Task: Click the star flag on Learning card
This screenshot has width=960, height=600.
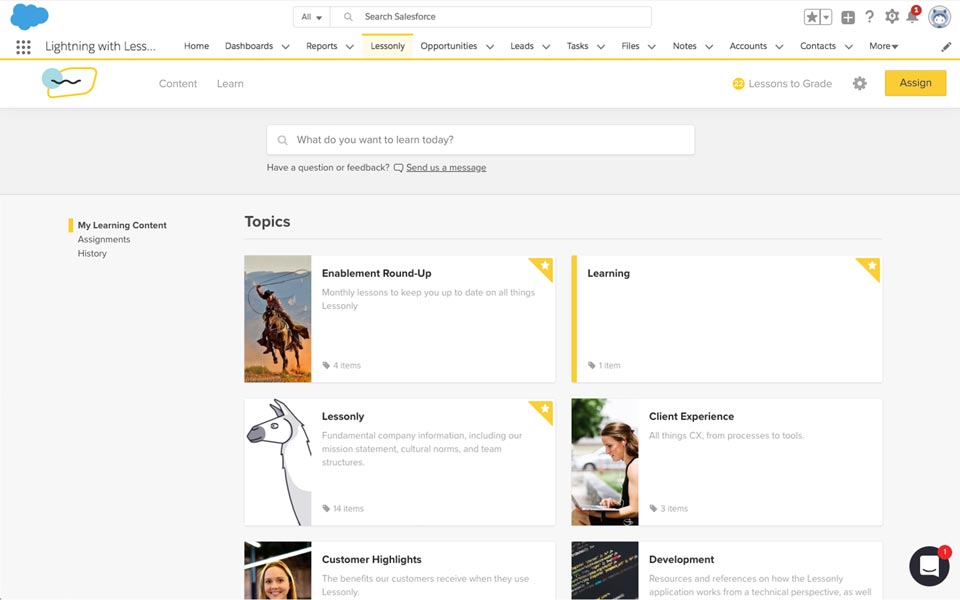Action: [871, 267]
